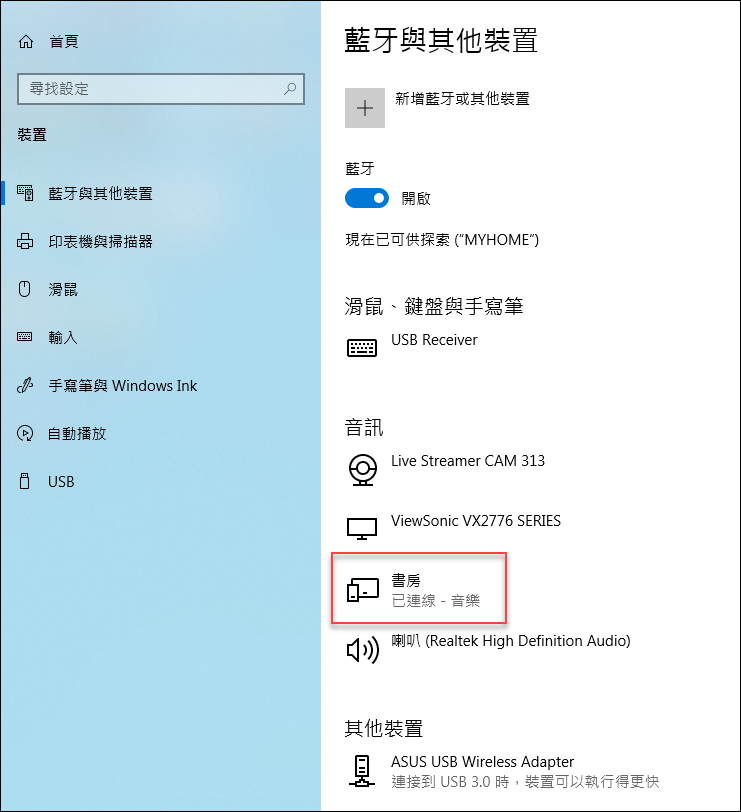741x812 pixels.
Task: Turn off the 藍牙 Bluetooth toggle
Action: [367, 198]
